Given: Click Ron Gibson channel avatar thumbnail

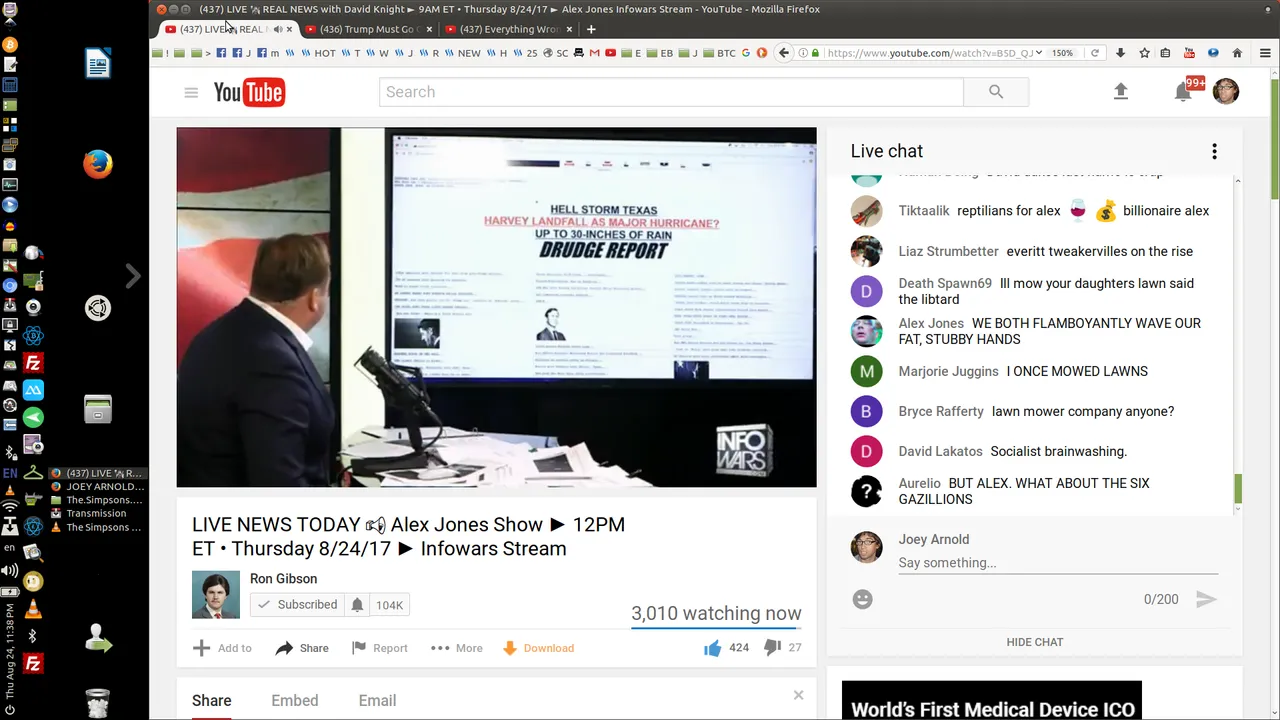Looking at the screenshot, I should [216, 595].
